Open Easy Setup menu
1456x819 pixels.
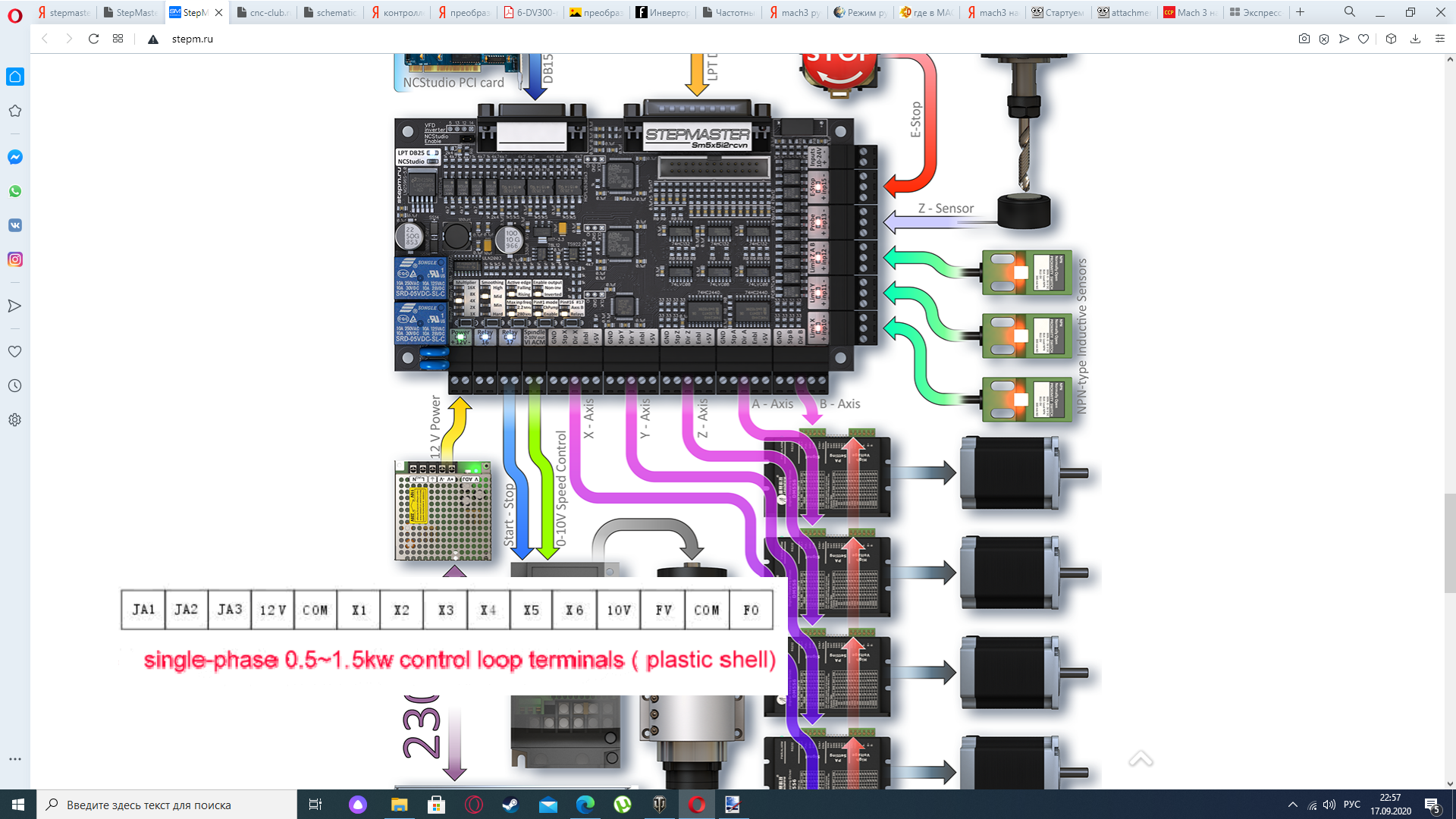pyautogui.click(x=1440, y=39)
